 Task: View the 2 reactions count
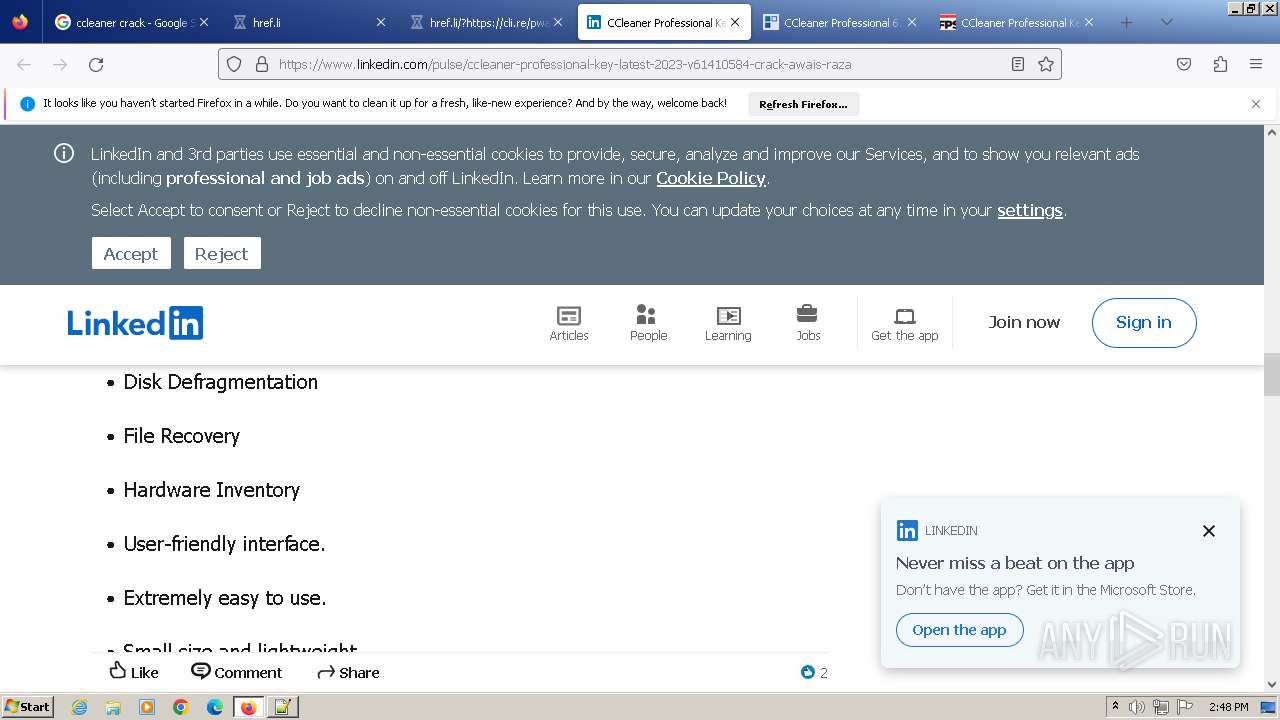click(814, 672)
